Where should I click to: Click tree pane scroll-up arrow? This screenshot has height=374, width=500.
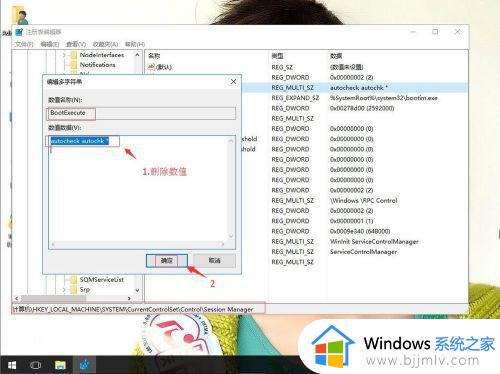[x=137, y=55]
